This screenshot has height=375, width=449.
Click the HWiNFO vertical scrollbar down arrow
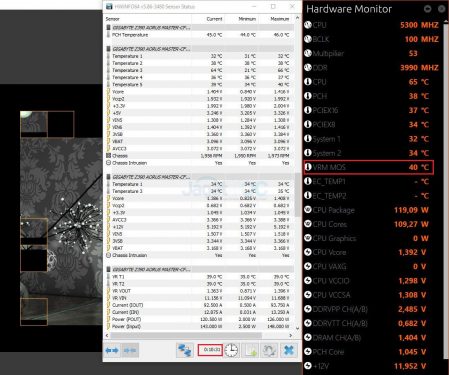pos(297,328)
